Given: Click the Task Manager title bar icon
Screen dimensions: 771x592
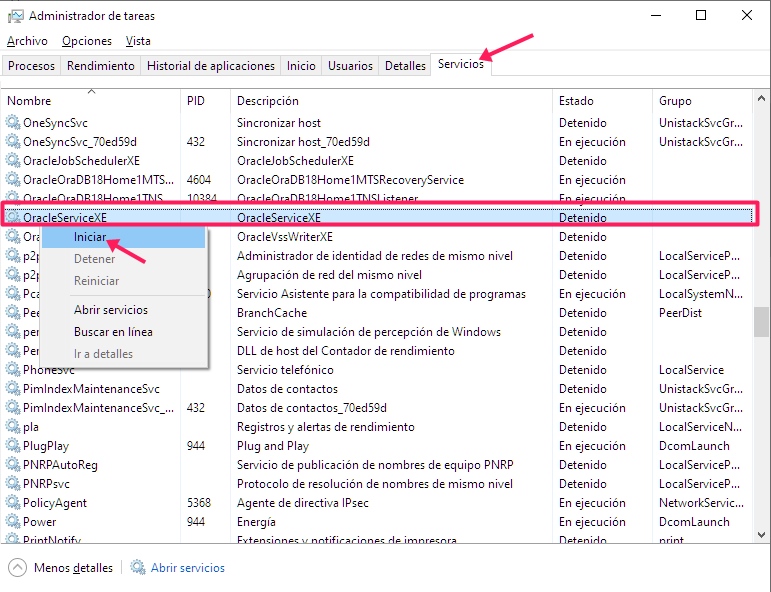Looking at the screenshot, I should (x=14, y=16).
